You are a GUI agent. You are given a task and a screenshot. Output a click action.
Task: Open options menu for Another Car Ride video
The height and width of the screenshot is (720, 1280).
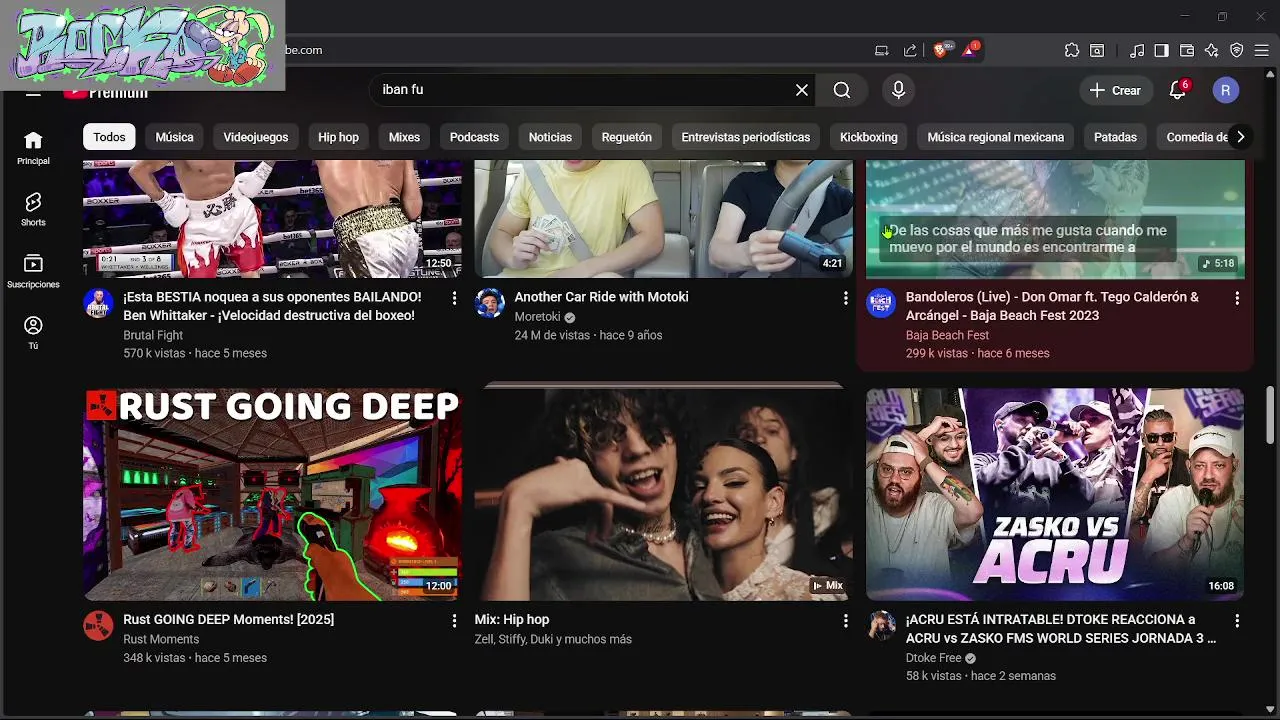pyautogui.click(x=846, y=298)
